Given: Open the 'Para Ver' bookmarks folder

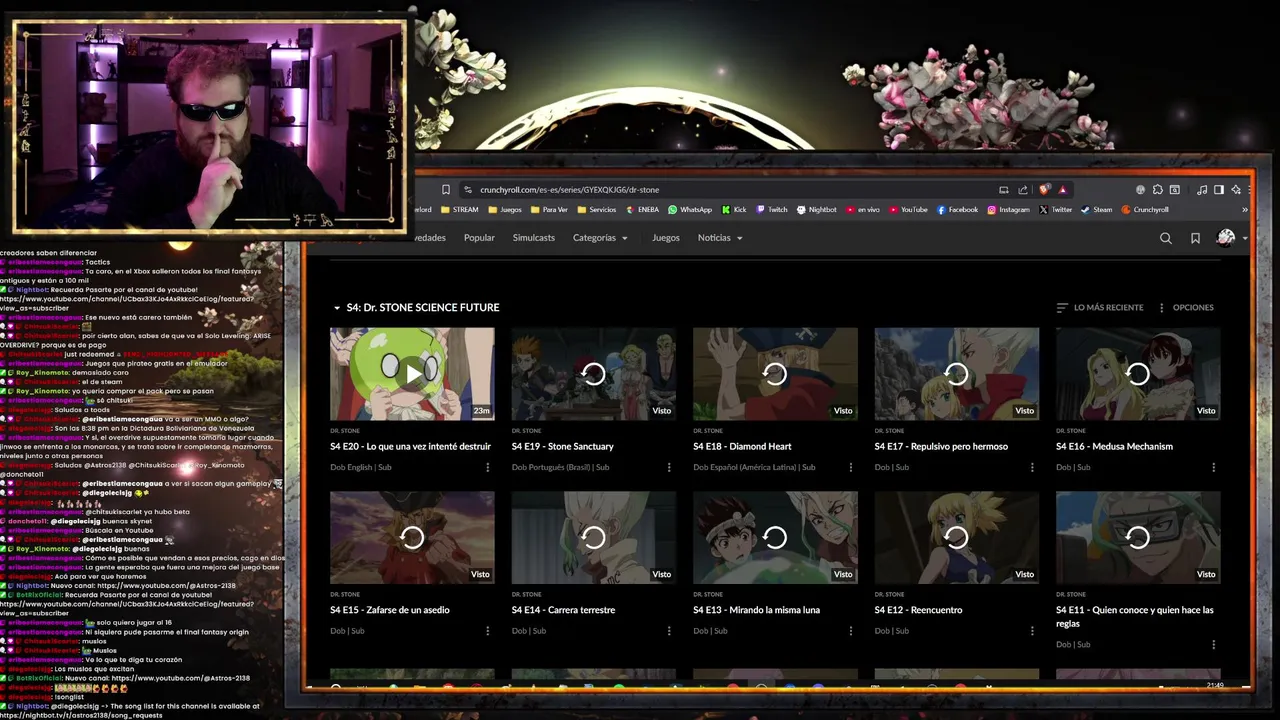Looking at the screenshot, I should [549, 210].
